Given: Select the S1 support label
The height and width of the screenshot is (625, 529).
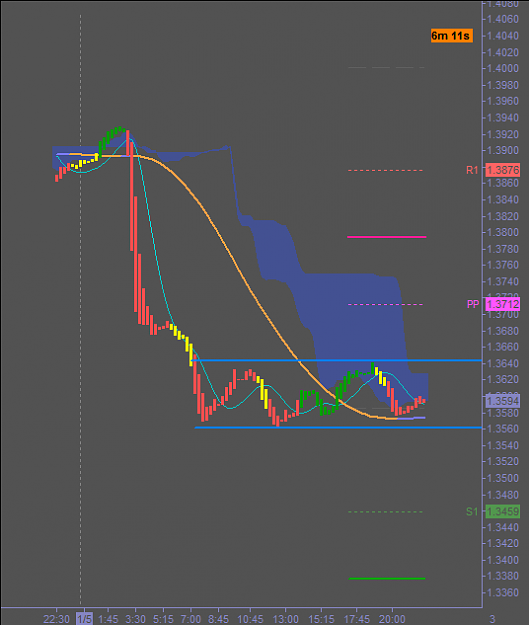Looking at the screenshot, I should point(472,511).
